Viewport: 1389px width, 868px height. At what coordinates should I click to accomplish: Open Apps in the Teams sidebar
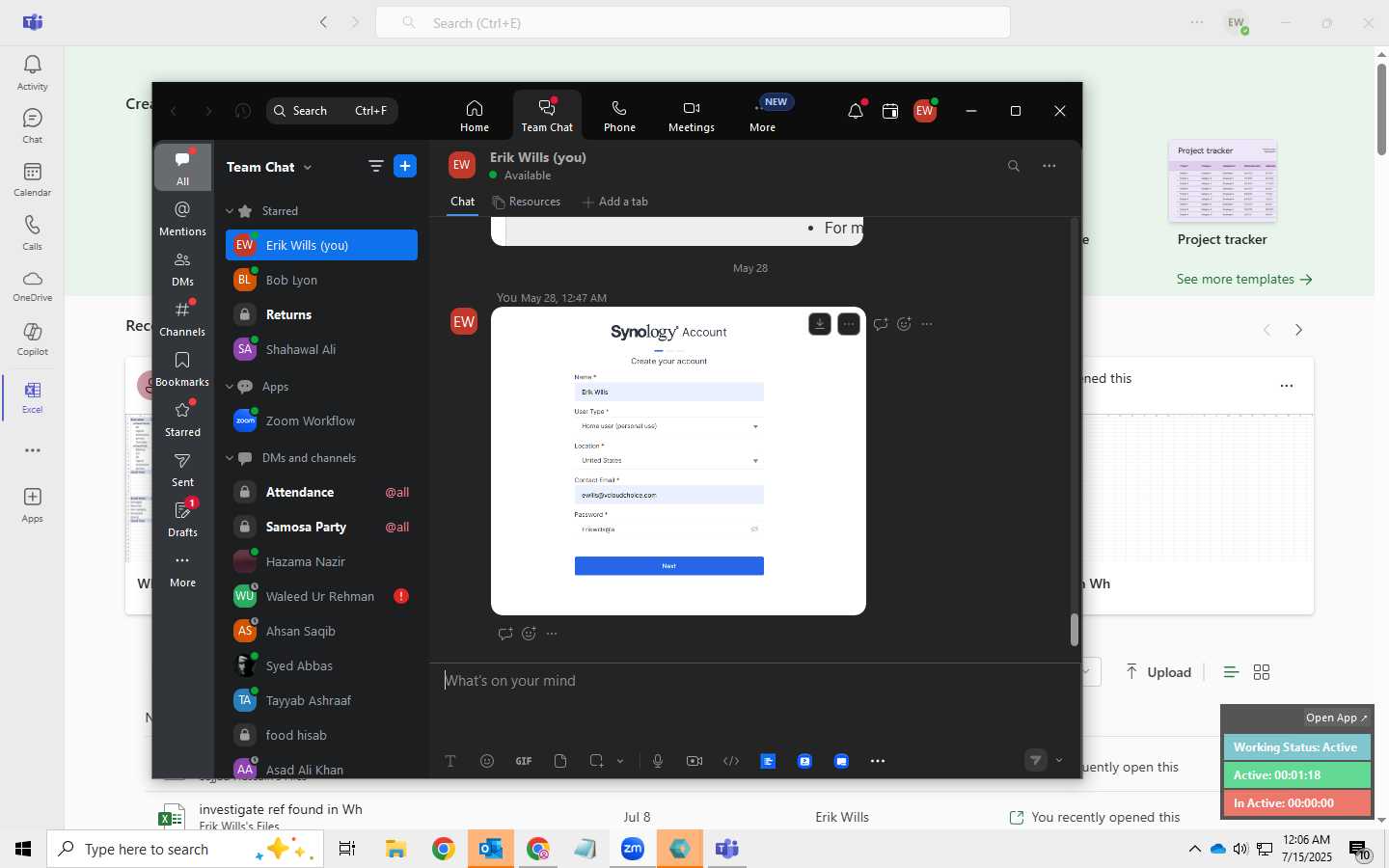click(32, 505)
